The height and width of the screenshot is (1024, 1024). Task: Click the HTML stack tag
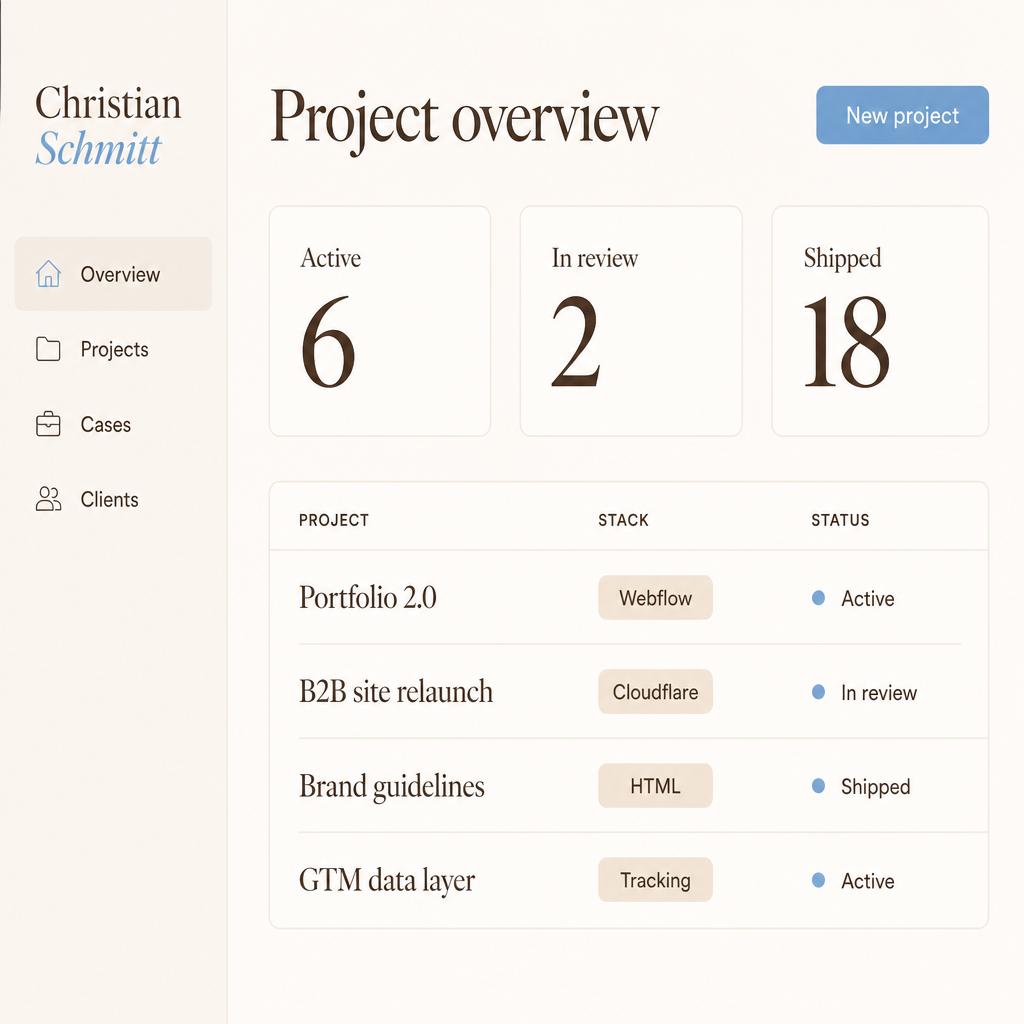(x=655, y=786)
